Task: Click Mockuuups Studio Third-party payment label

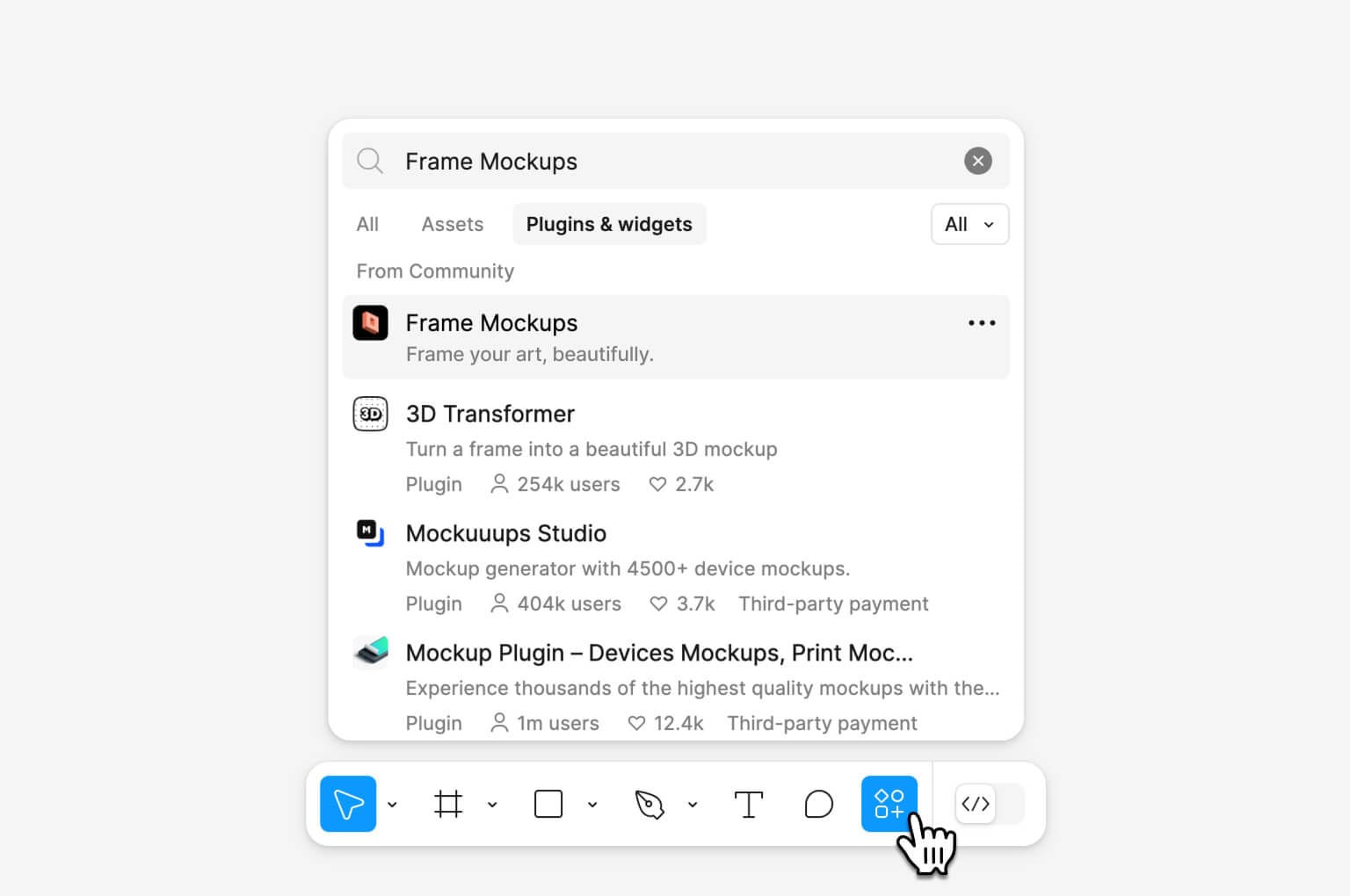Action: [833, 603]
